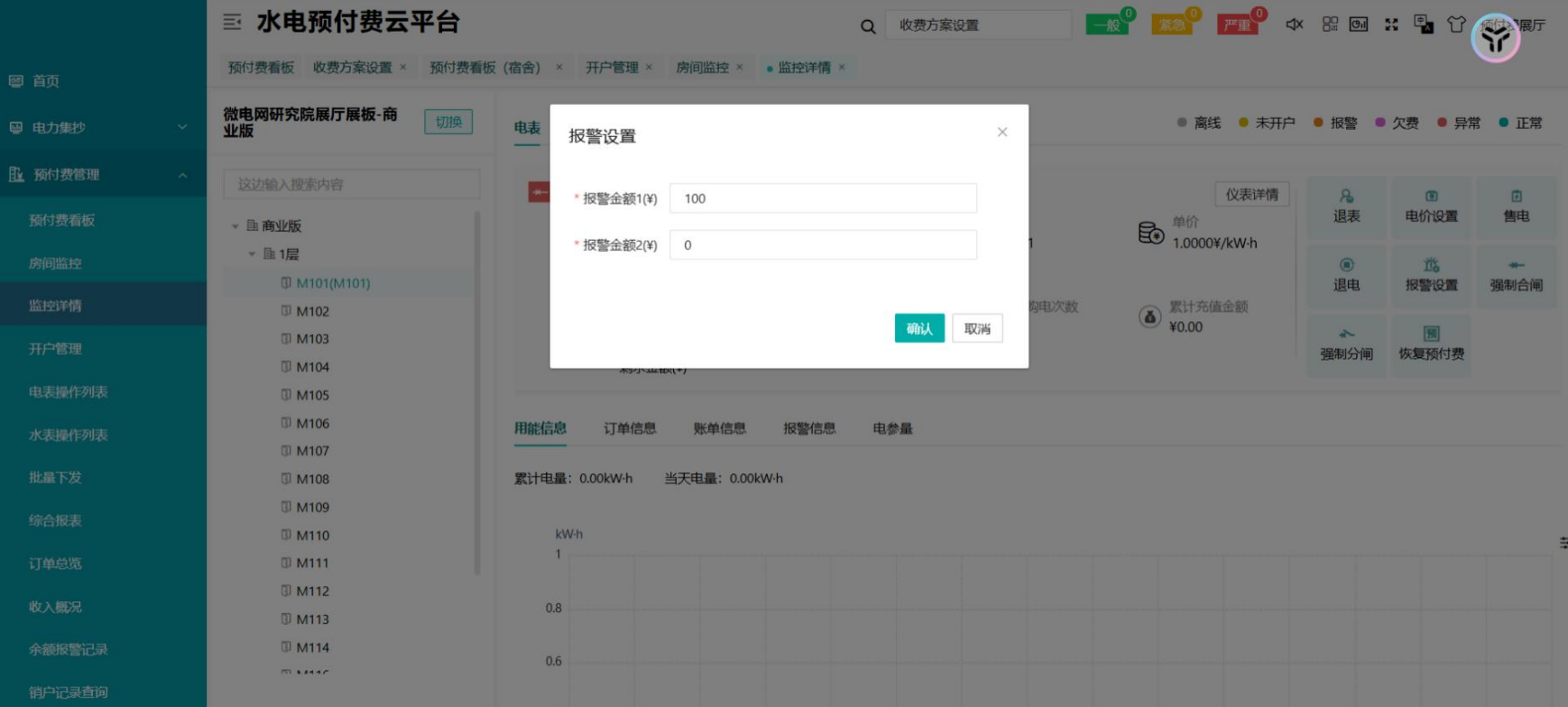The image size is (1568, 707).
Task: Switch language with the translate icon
Action: point(1424,24)
